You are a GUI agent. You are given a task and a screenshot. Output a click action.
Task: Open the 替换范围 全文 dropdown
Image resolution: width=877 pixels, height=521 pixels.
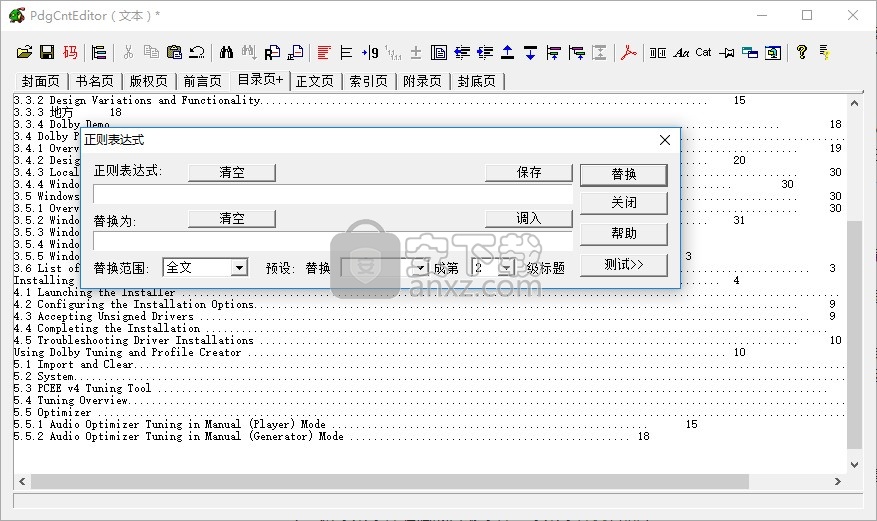click(239, 268)
